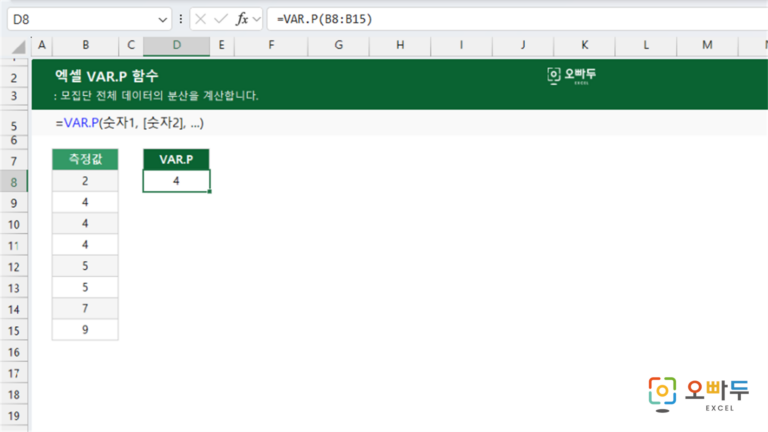Click the syntax text =VAR.P(숫자1, [숫자2], ...)
This screenshot has width=768, height=432.
click(x=130, y=123)
